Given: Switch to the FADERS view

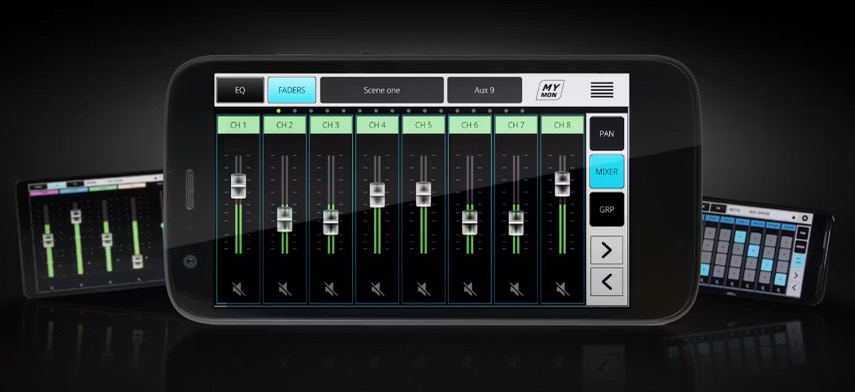Looking at the screenshot, I should 292,90.
